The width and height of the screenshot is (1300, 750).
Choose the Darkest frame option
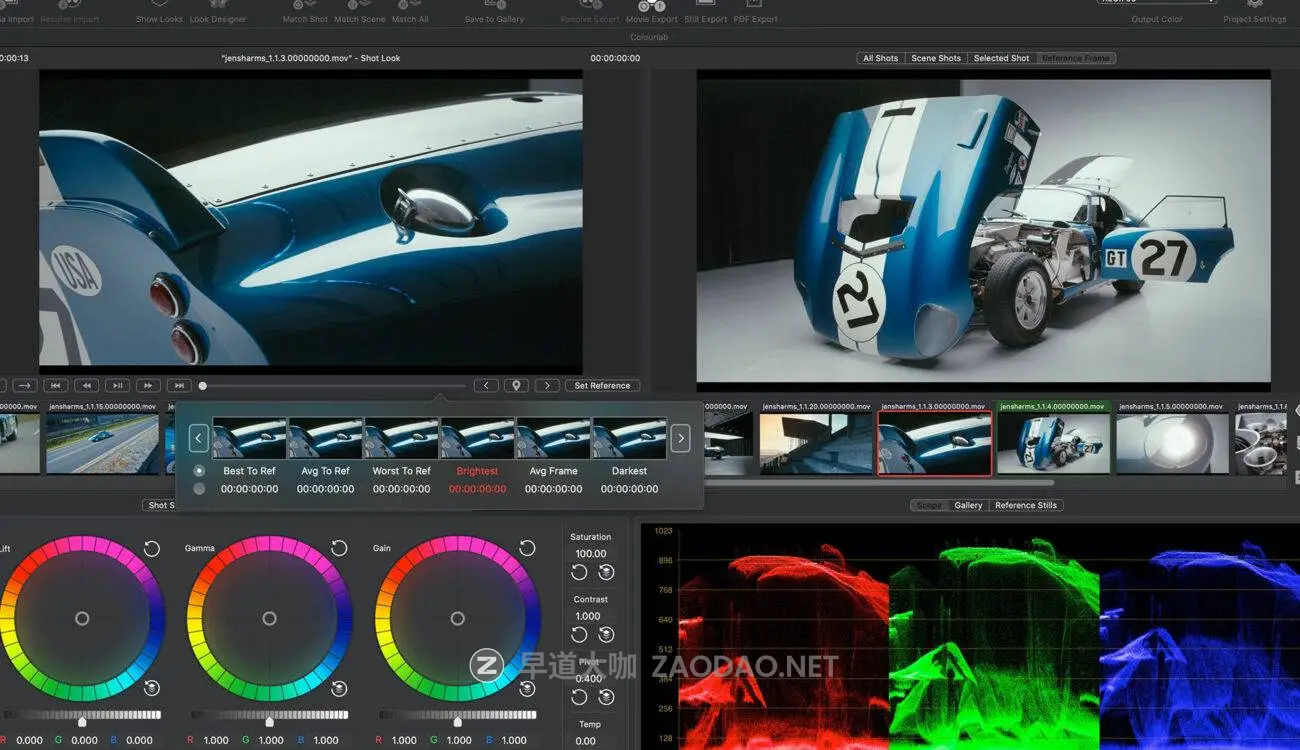(629, 470)
